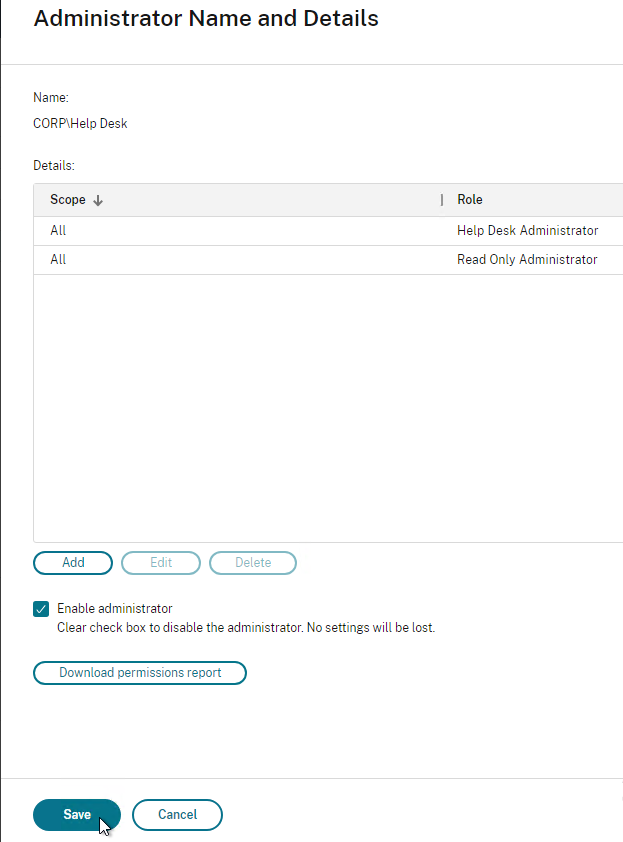Sort by the Scope column header
623x842 pixels.
point(68,200)
